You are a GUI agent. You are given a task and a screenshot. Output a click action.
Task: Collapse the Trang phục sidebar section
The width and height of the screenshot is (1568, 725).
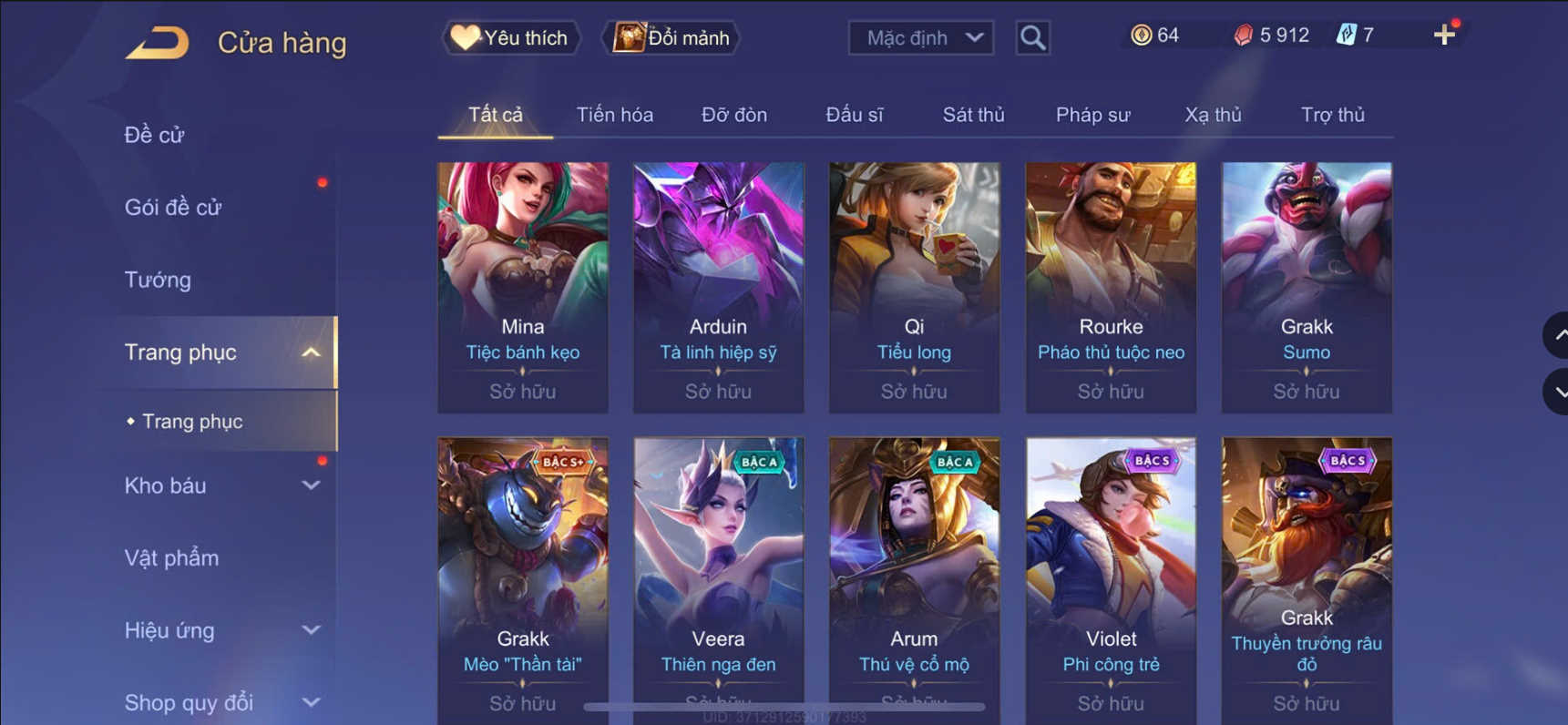click(311, 352)
